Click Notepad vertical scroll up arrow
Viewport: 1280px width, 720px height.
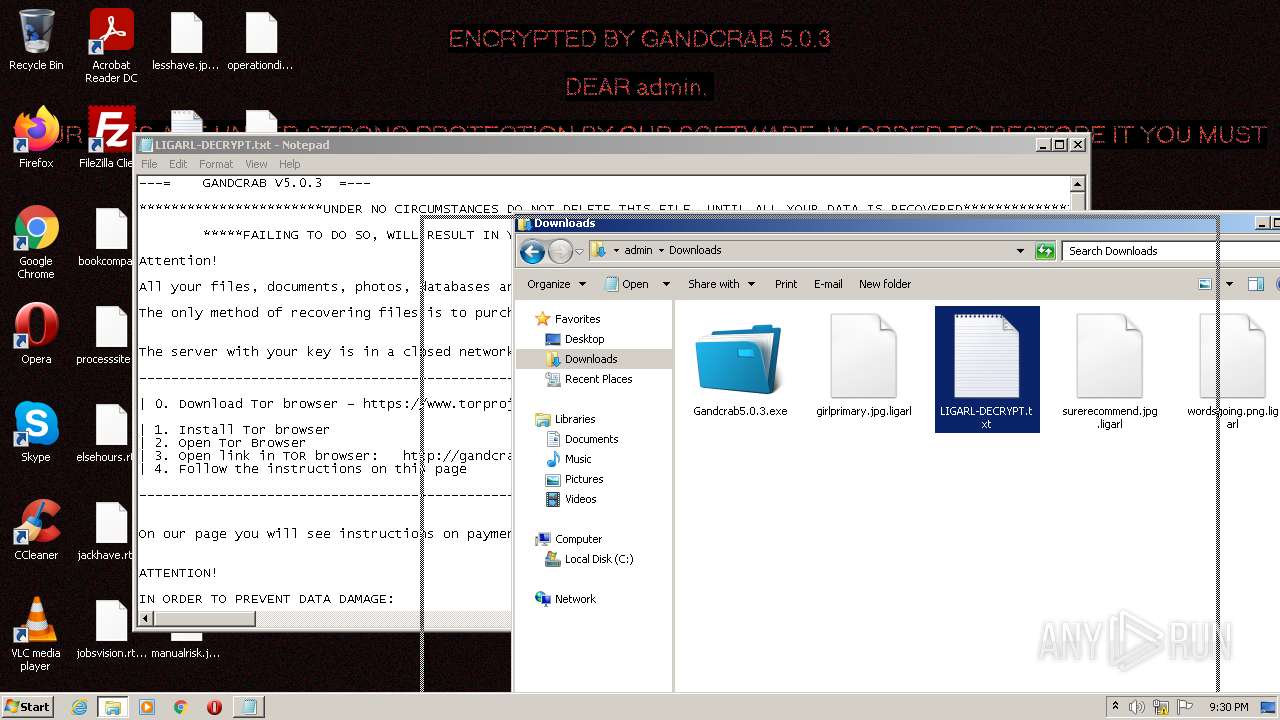click(x=1077, y=185)
